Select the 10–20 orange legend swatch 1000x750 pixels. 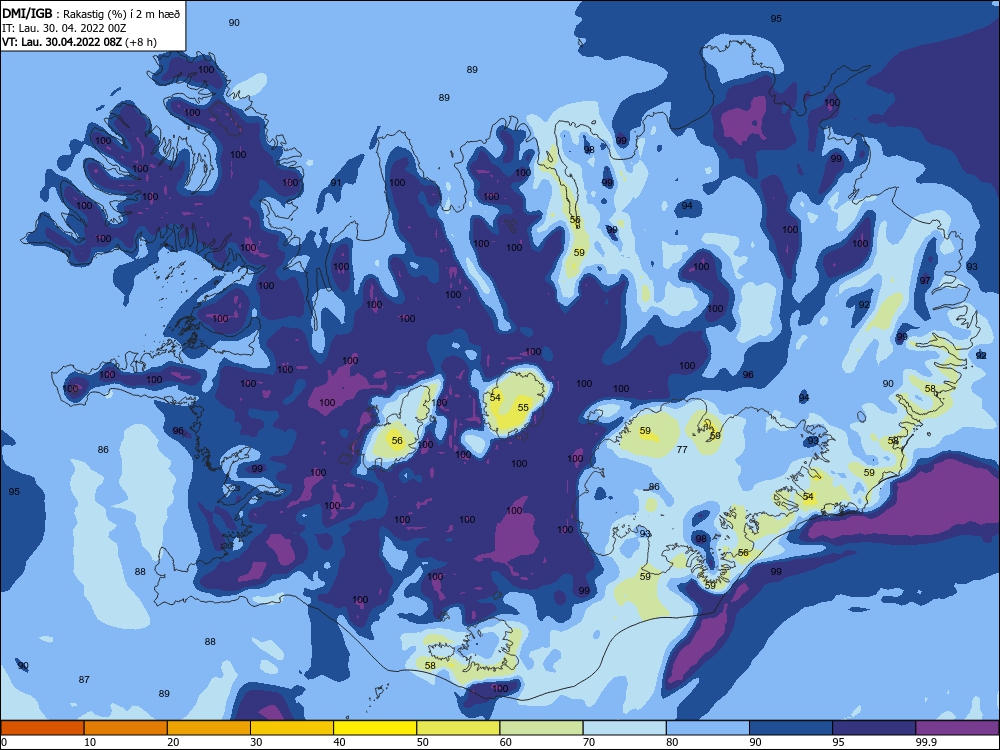(x=126, y=728)
